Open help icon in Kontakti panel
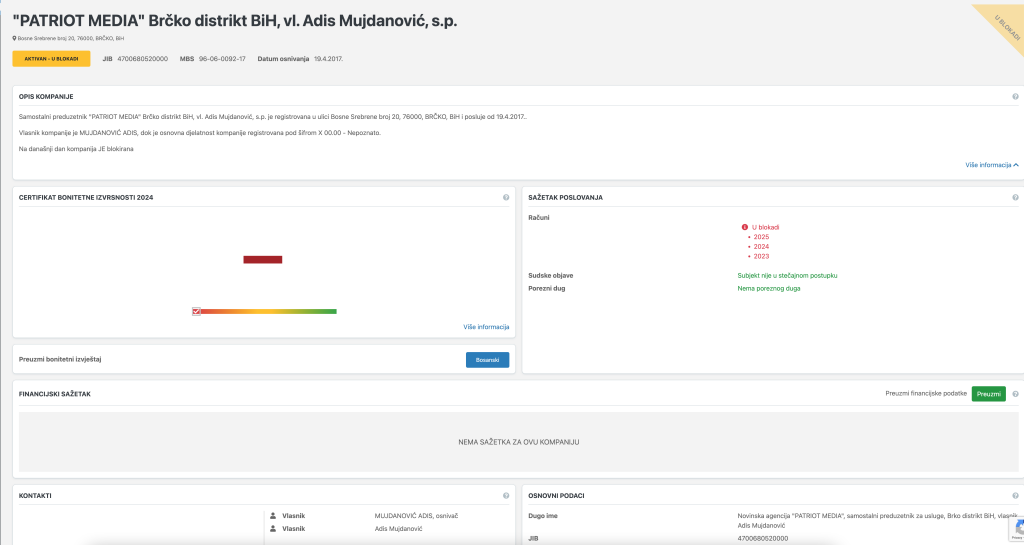Image resolution: width=1024 pixels, height=545 pixels. coord(506,496)
